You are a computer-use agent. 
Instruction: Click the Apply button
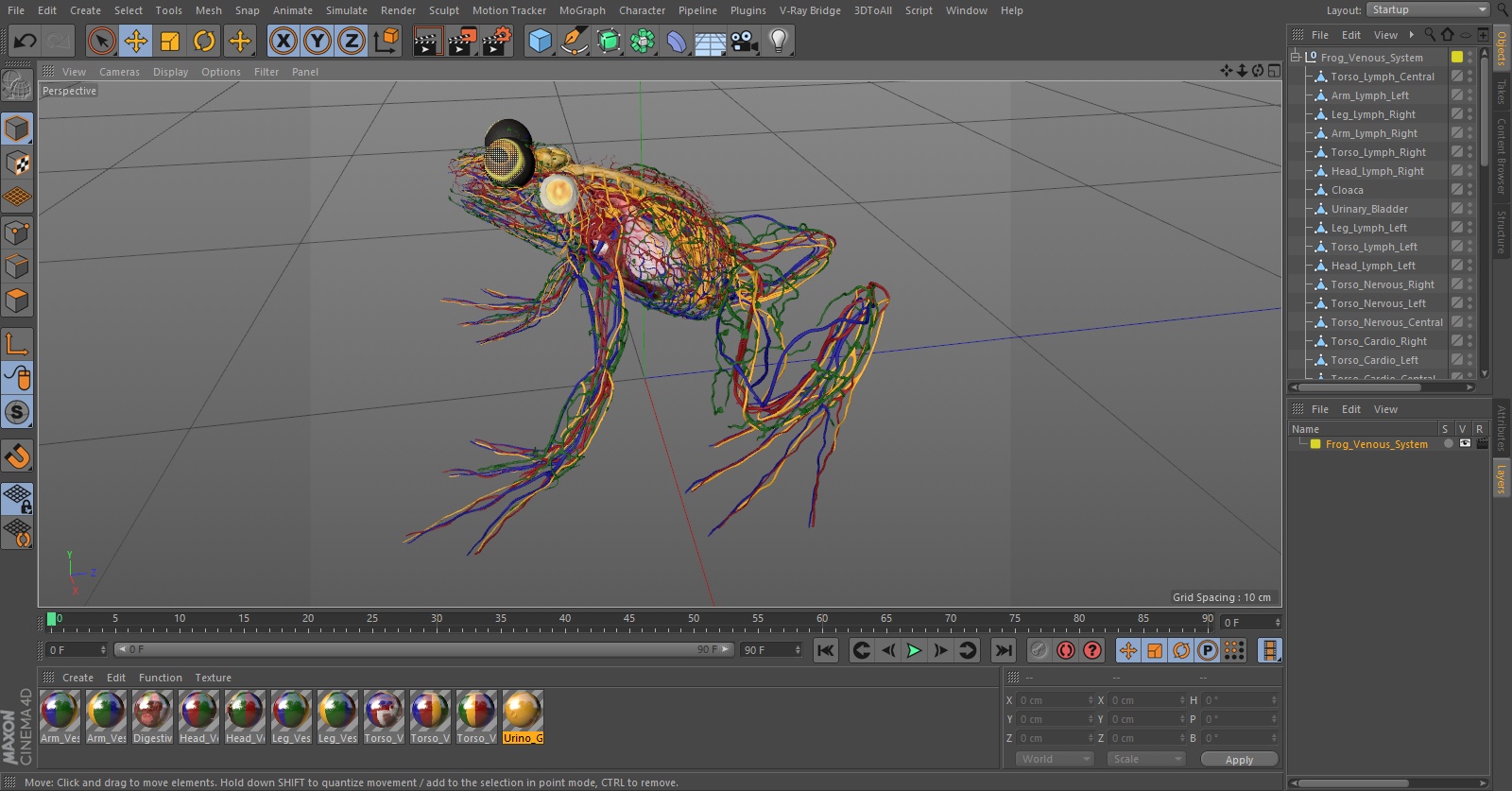tap(1239, 759)
